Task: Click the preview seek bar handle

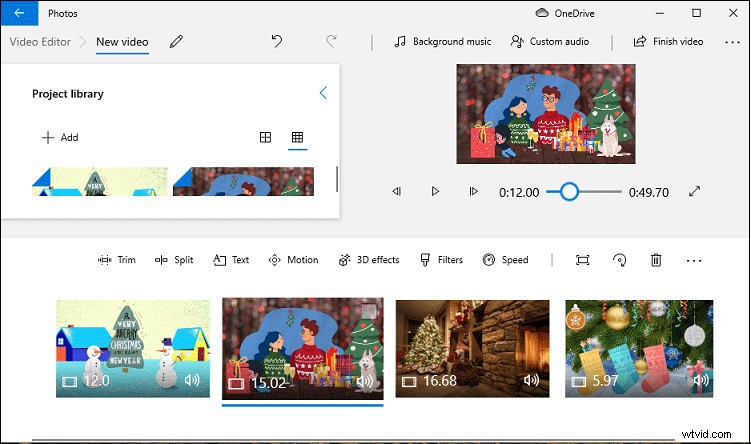Action: (x=569, y=192)
